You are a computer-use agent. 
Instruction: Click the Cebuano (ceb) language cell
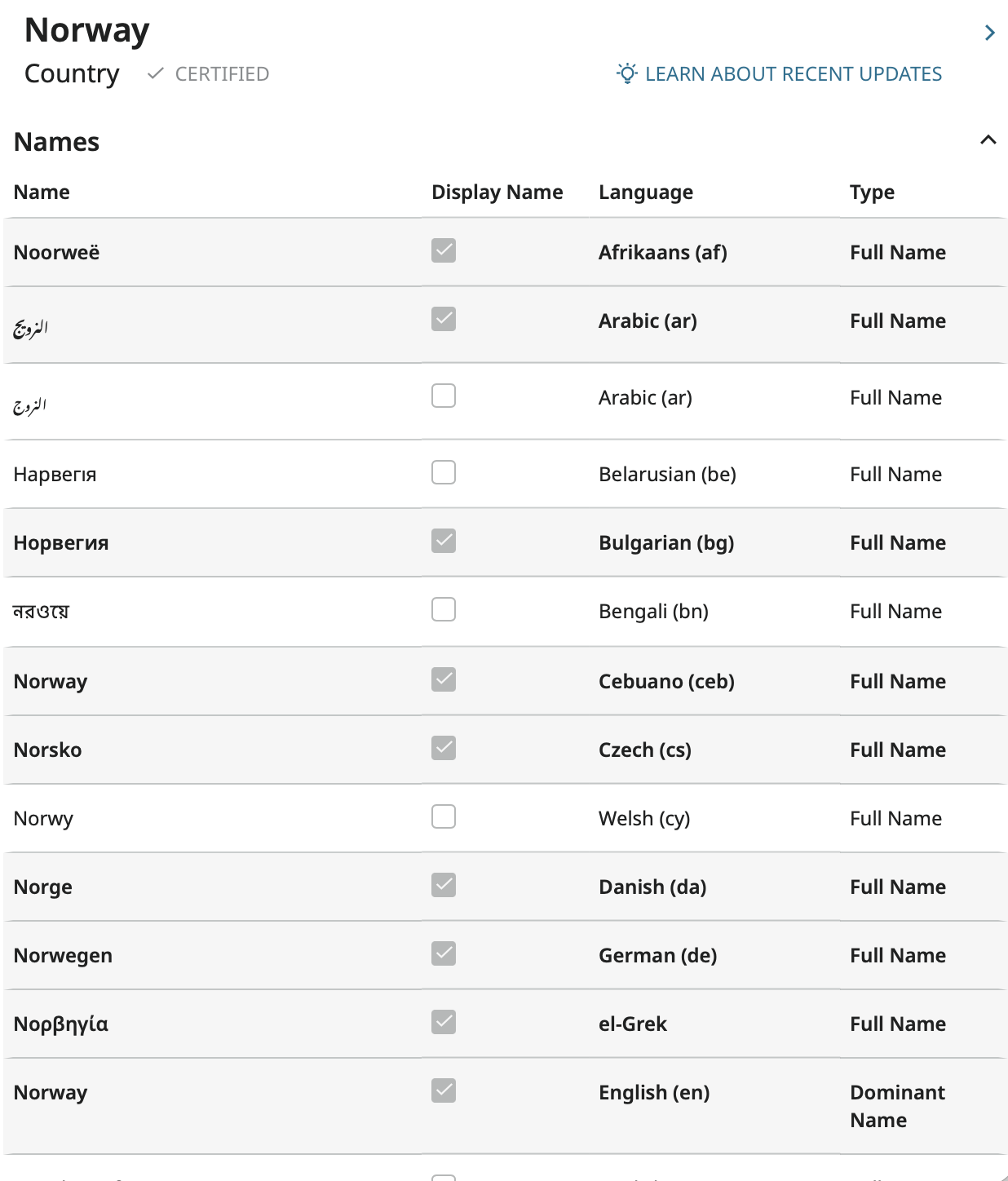pyautogui.click(x=666, y=682)
